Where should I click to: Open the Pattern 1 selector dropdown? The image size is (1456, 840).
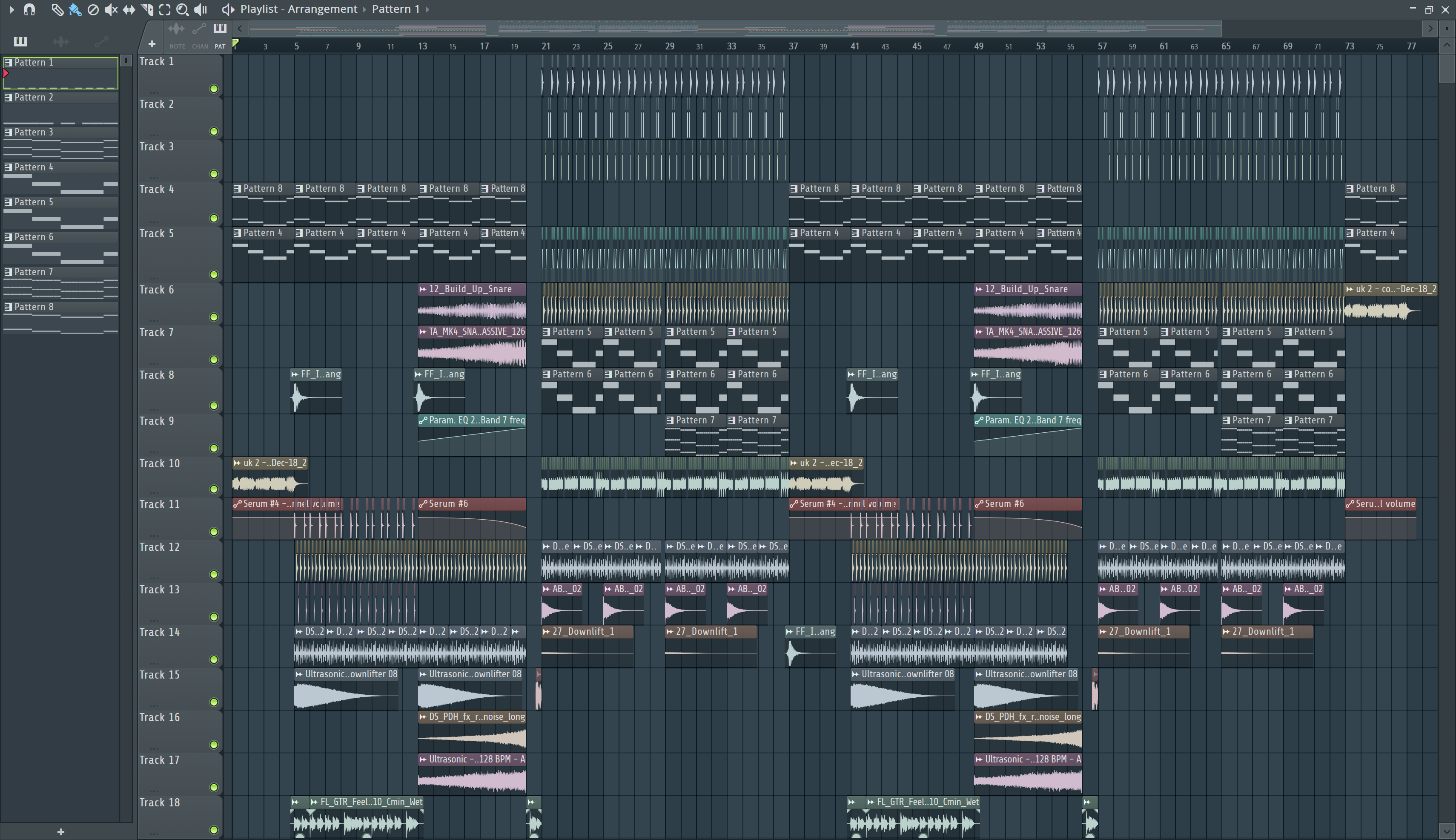click(x=396, y=9)
